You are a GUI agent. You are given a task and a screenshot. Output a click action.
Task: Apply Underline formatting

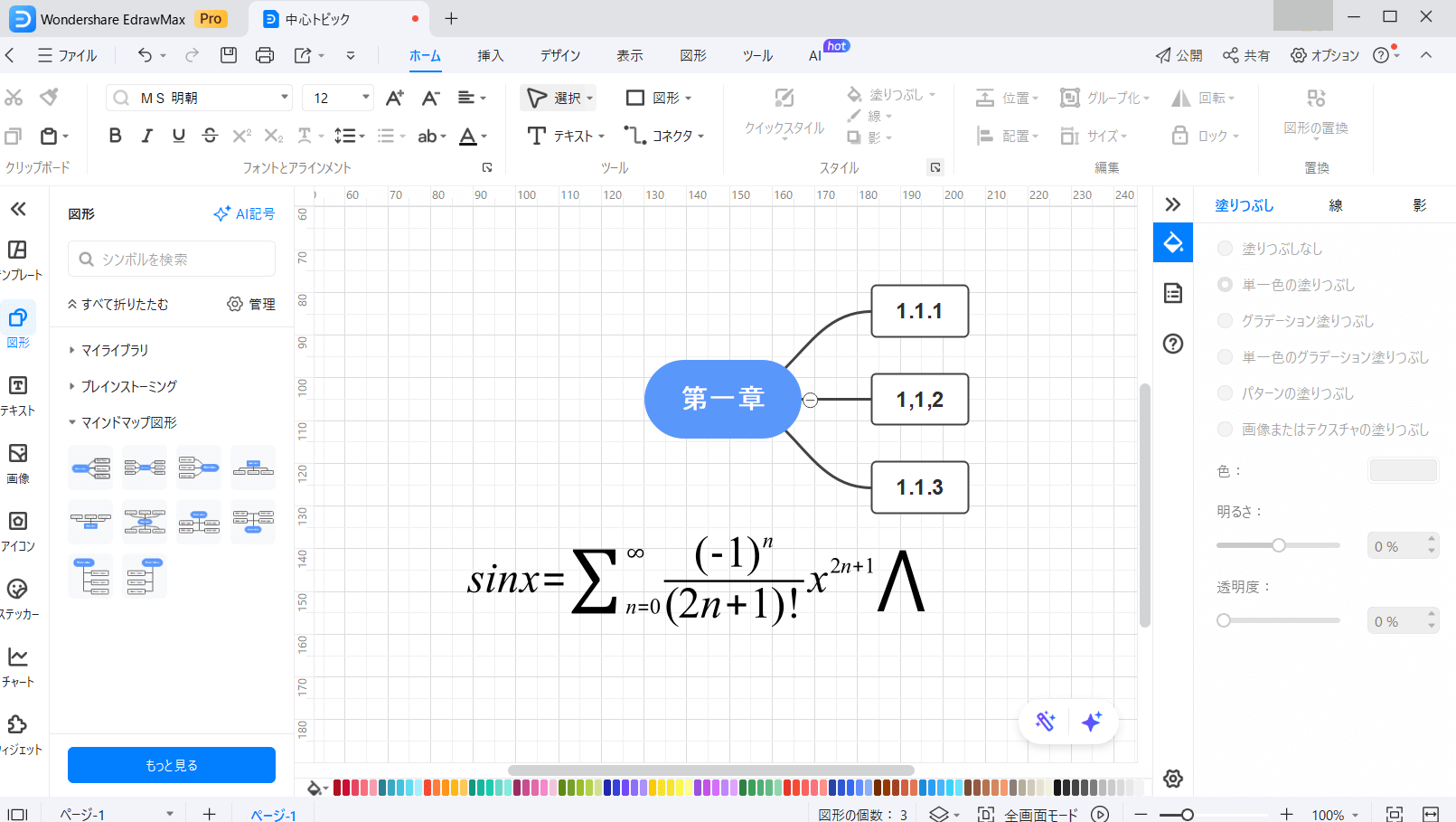tap(178, 136)
